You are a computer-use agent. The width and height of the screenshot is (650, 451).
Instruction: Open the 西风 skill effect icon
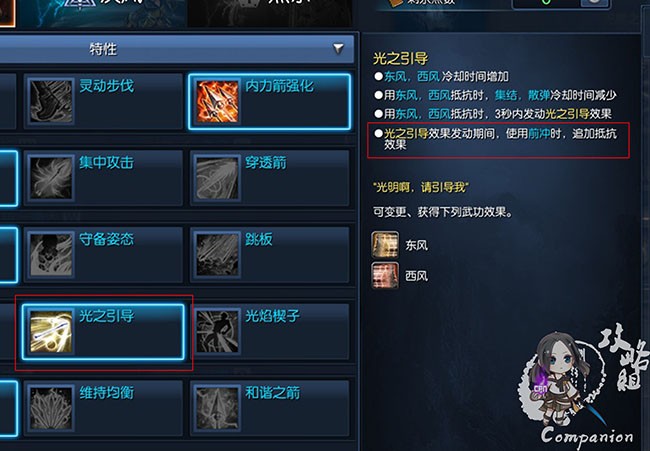pos(385,275)
